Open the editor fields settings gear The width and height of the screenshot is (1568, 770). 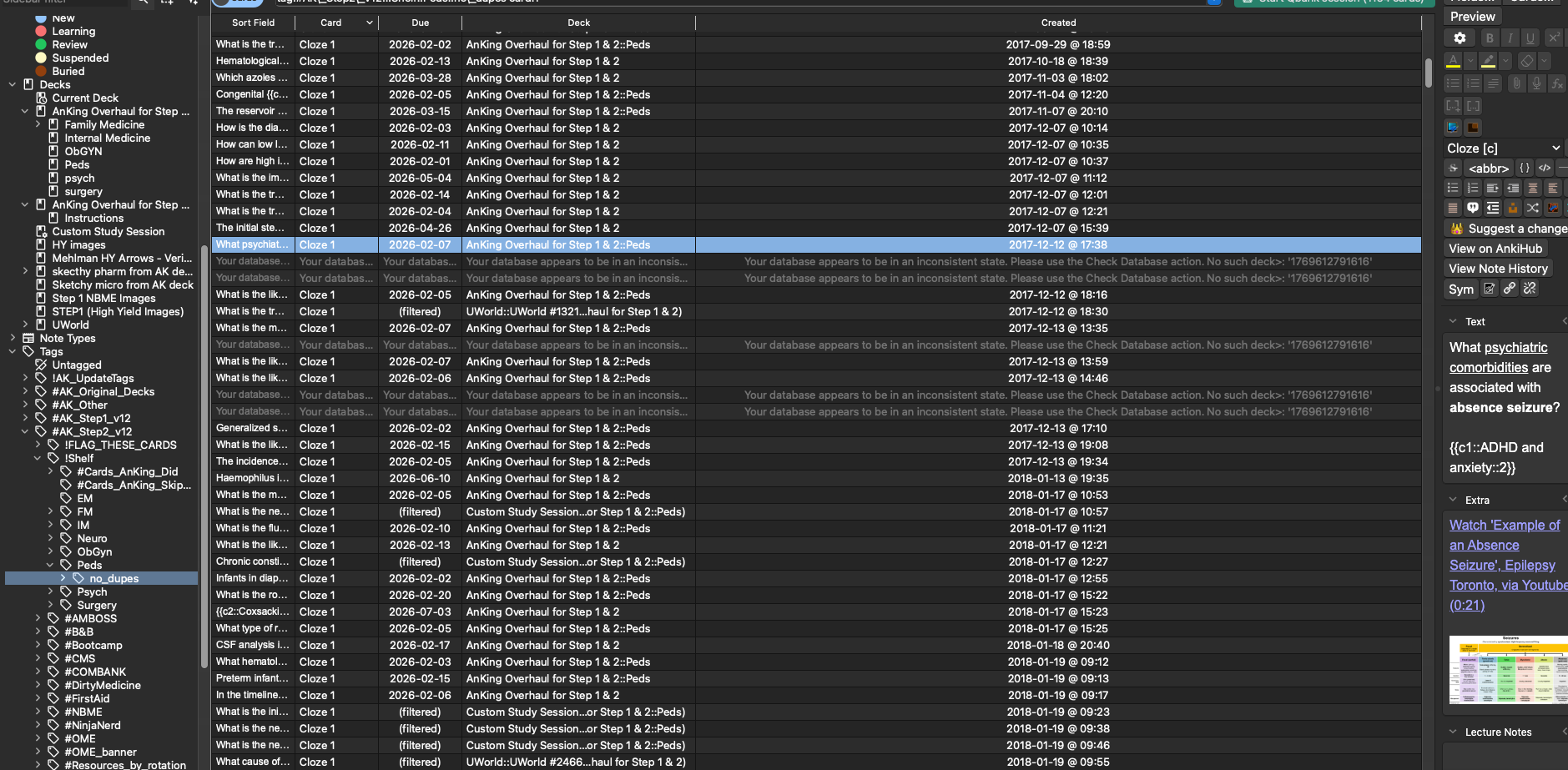pos(1460,38)
